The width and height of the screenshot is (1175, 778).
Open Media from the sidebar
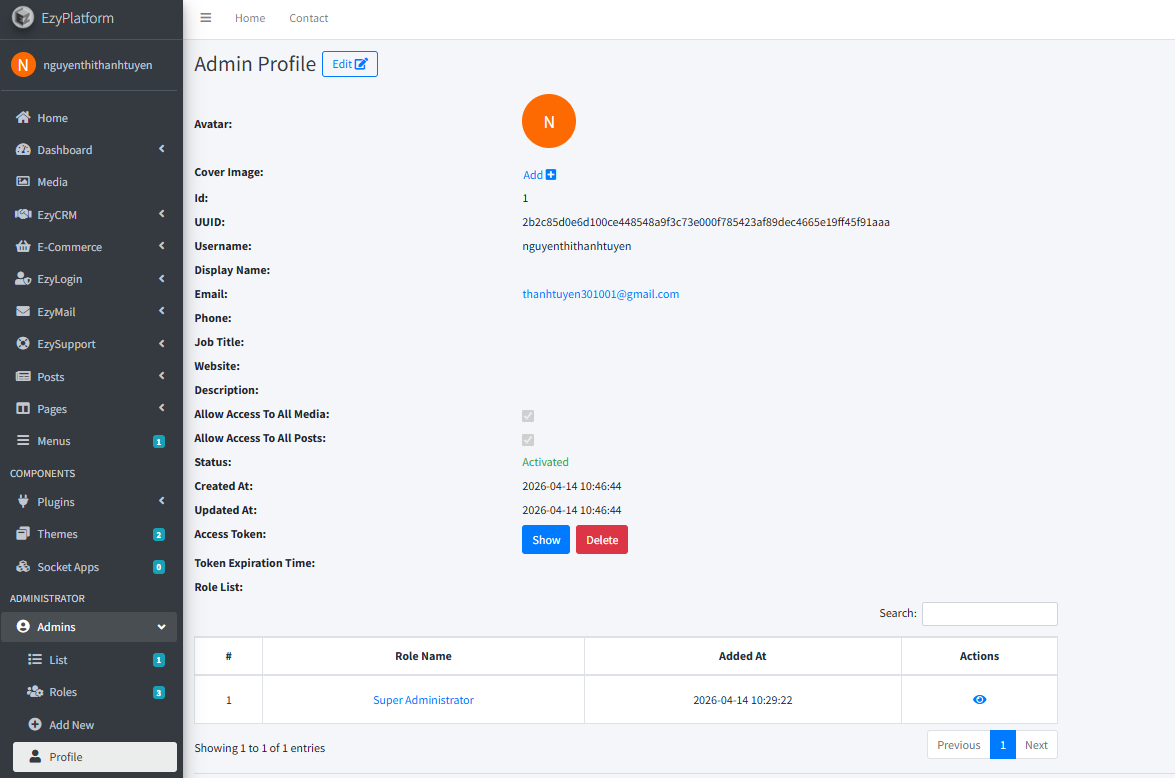[89, 182]
